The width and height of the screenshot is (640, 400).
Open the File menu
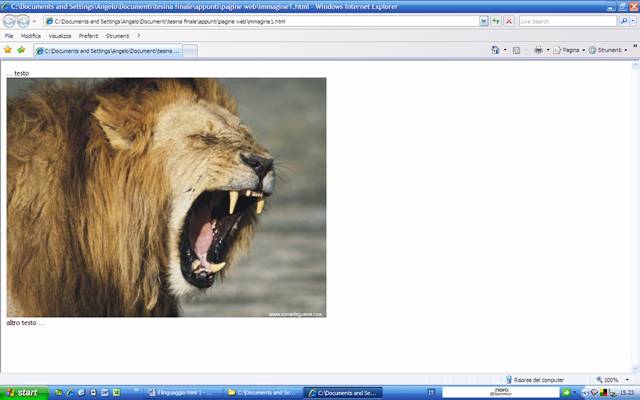click(9, 36)
